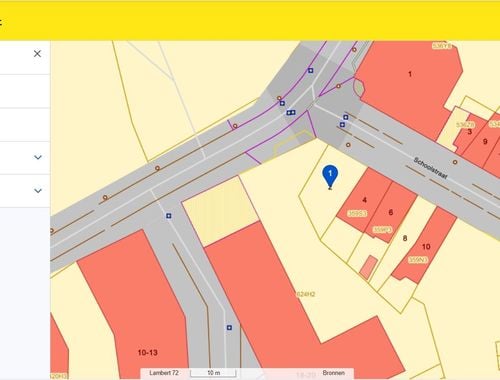Expand the upper collapsed section chevron
This screenshot has height=380, width=500.
tap(38, 157)
